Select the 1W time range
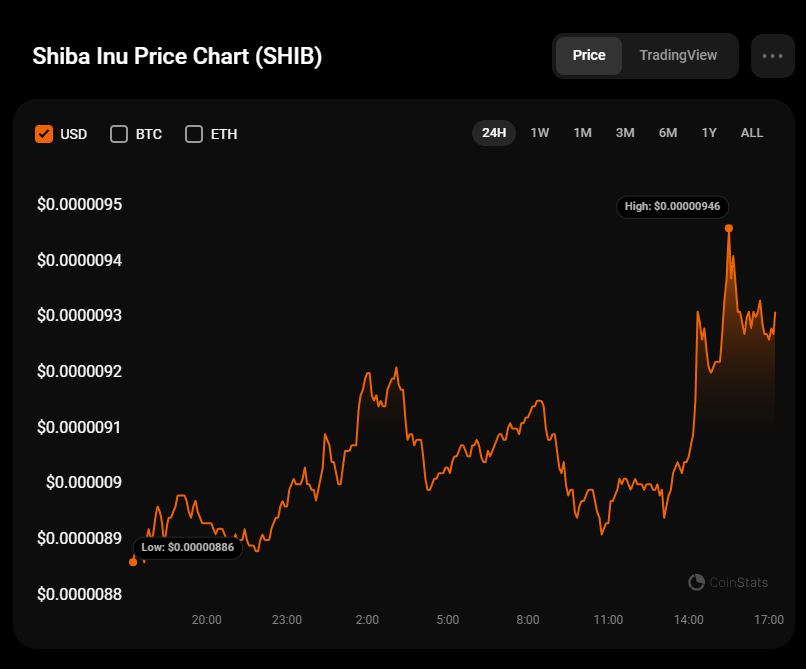Image resolution: width=806 pixels, height=669 pixels. click(x=540, y=133)
